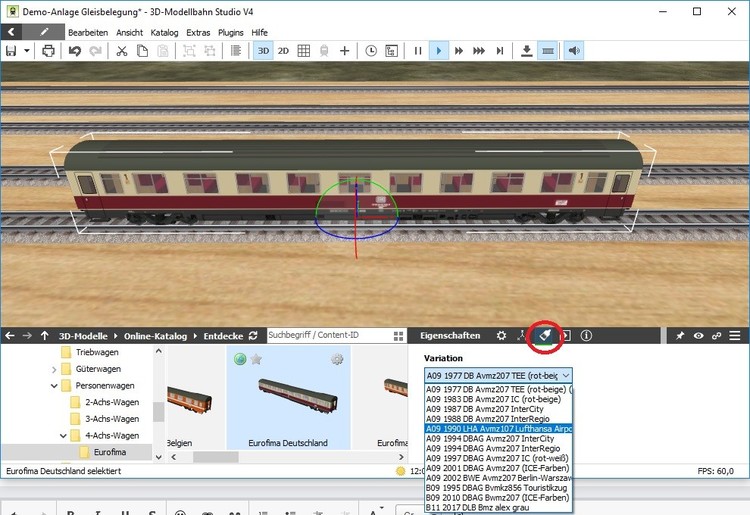Click the layers list icon in the toolbar
The image size is (750, 515).
(236, 51)
